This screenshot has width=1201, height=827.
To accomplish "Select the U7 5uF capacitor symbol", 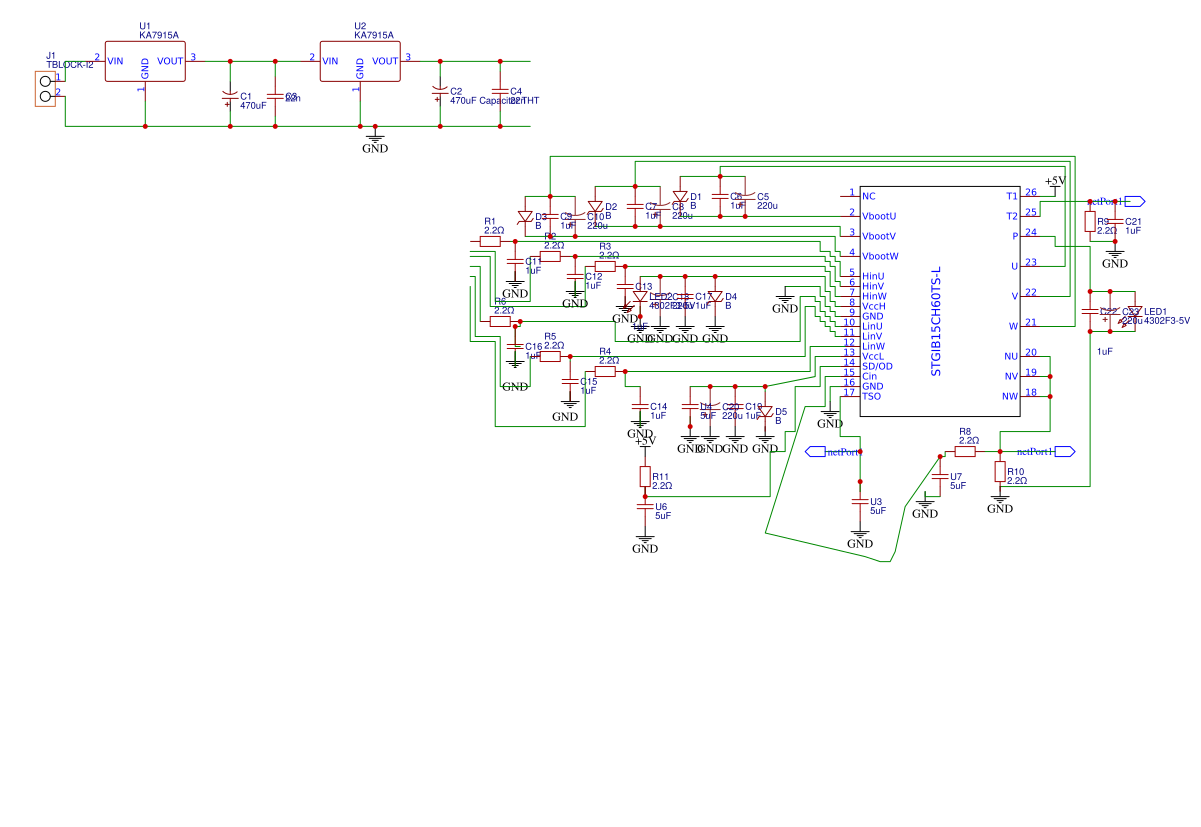I will [x=938, y=476].
